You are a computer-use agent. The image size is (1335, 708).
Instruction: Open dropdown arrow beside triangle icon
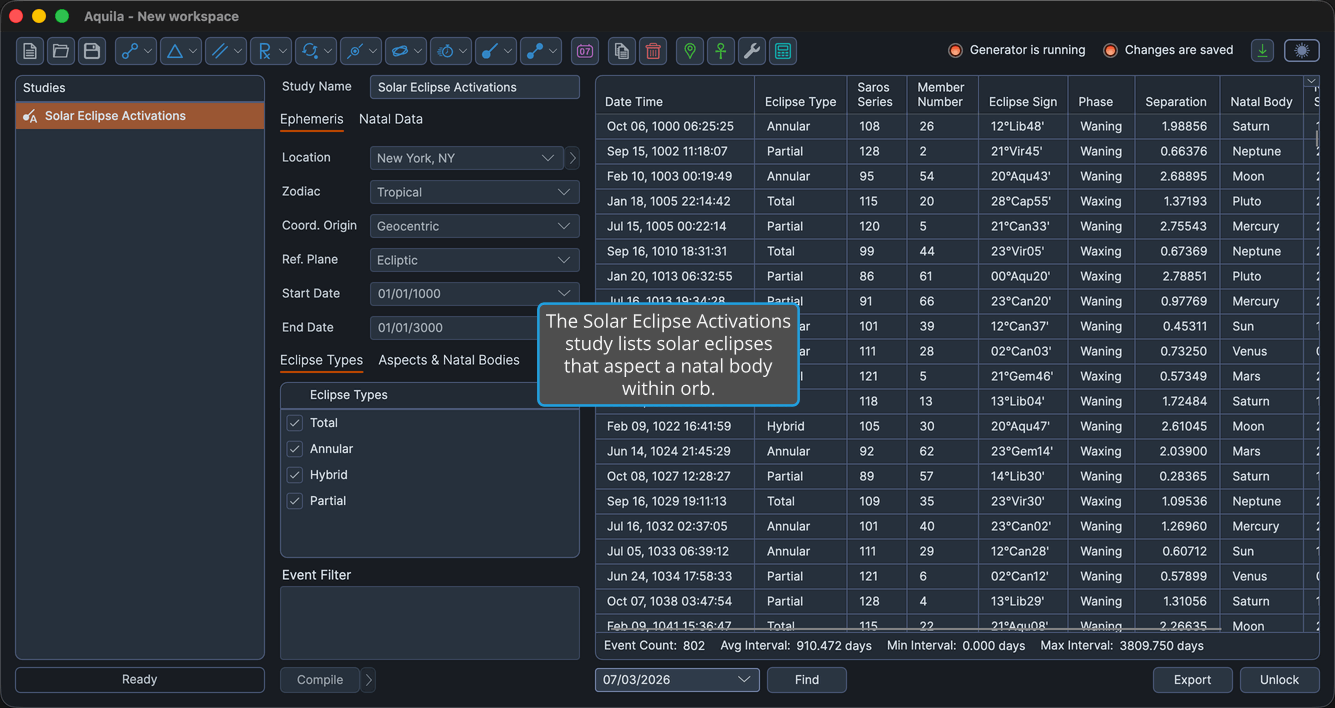click(x=193, y=51)
